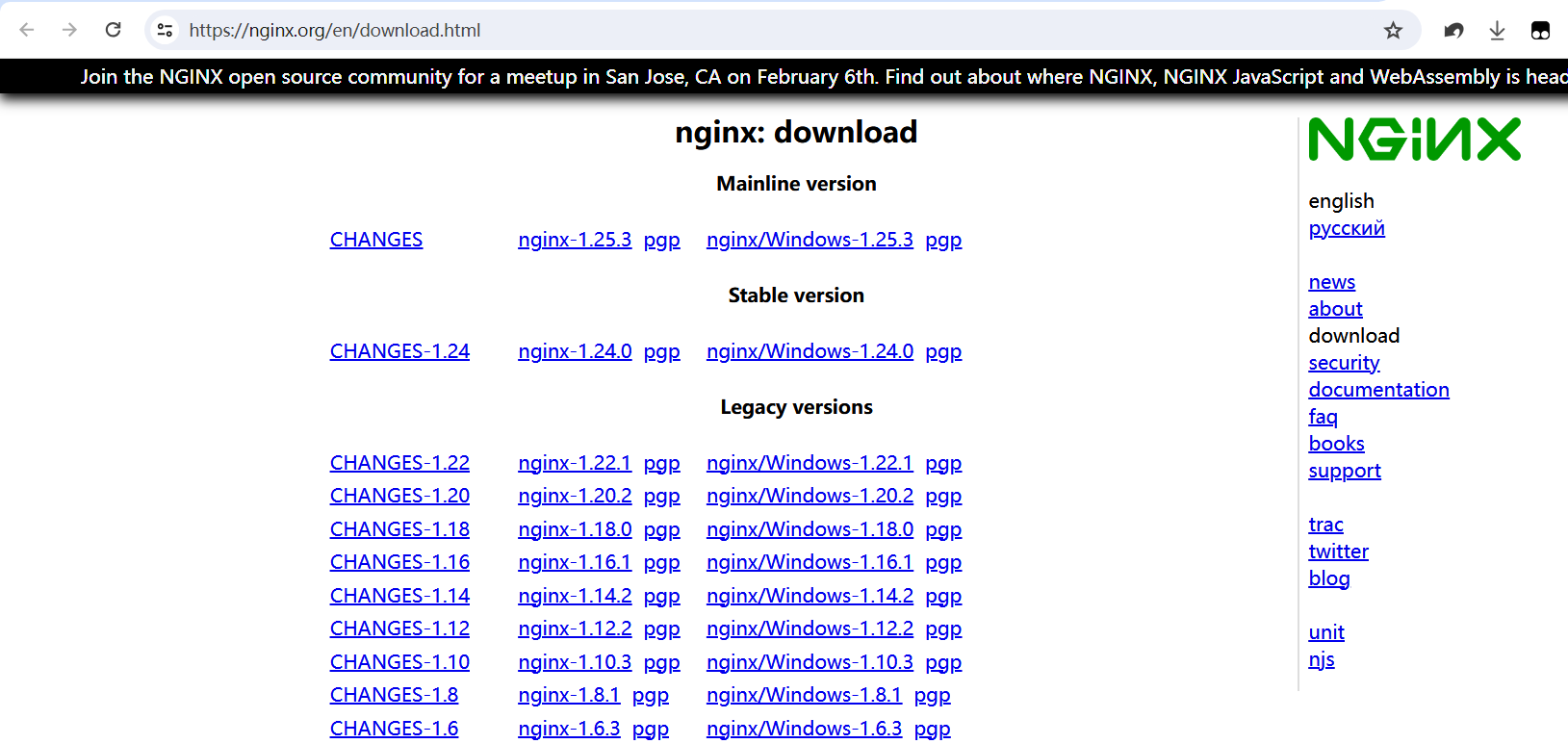Download nginx/Windows-1.16.1

click(x=810, y=562)
